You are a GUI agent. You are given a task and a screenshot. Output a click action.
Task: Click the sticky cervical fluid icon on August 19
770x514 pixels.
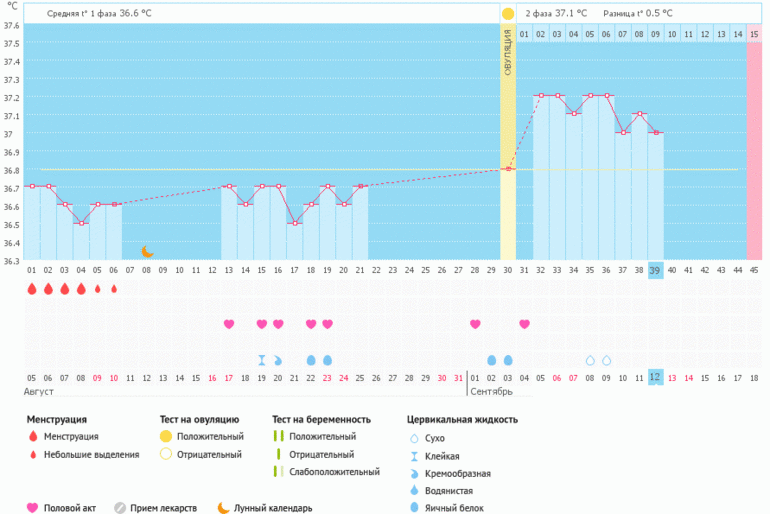click(x=262, y=360)
